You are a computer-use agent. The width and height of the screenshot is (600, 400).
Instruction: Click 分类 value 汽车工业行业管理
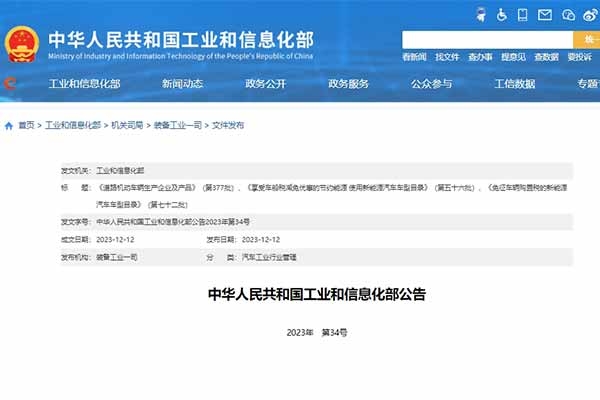[x=269, y=257]
